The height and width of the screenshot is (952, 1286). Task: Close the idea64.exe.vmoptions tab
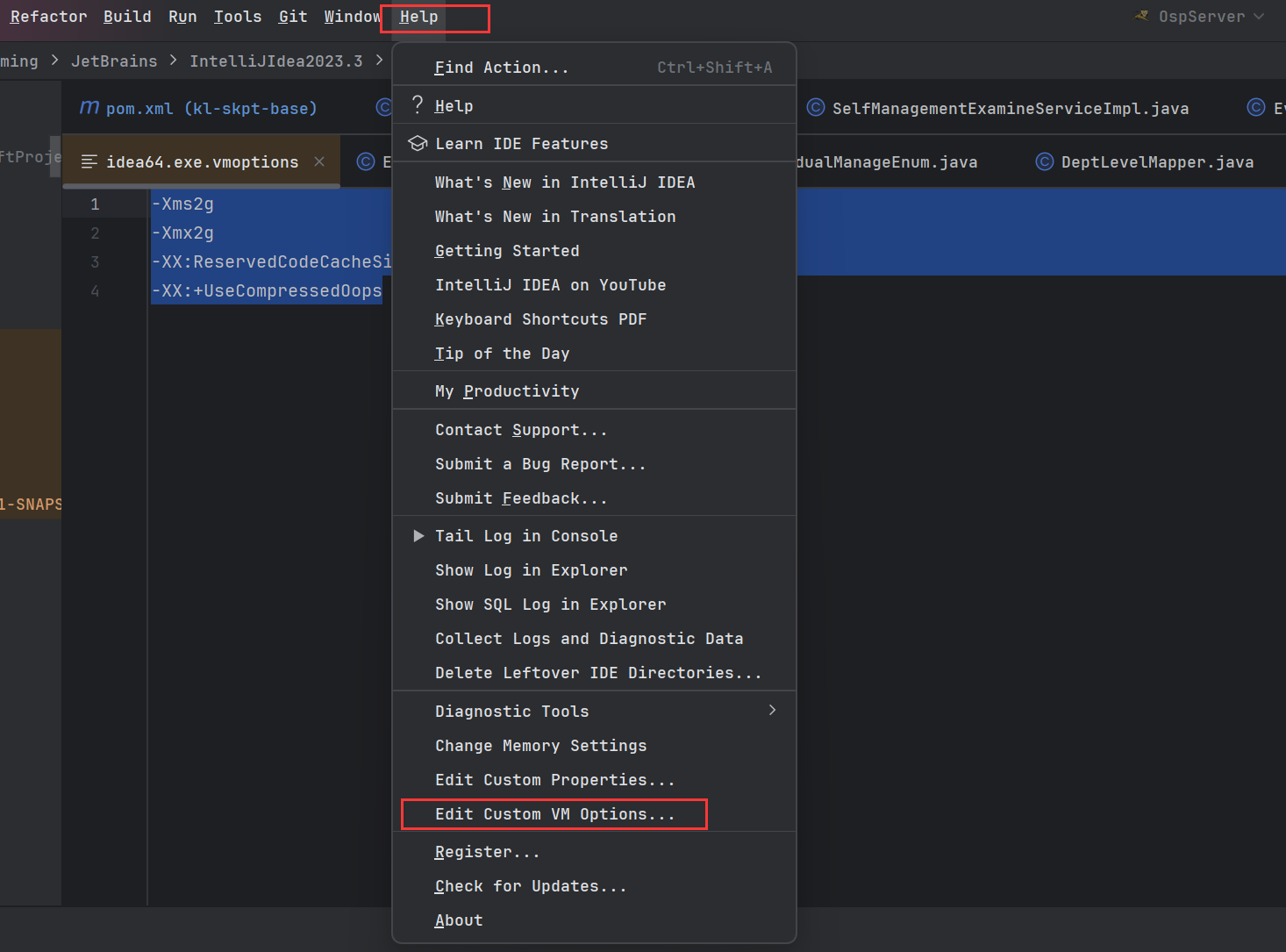point(319,161)
